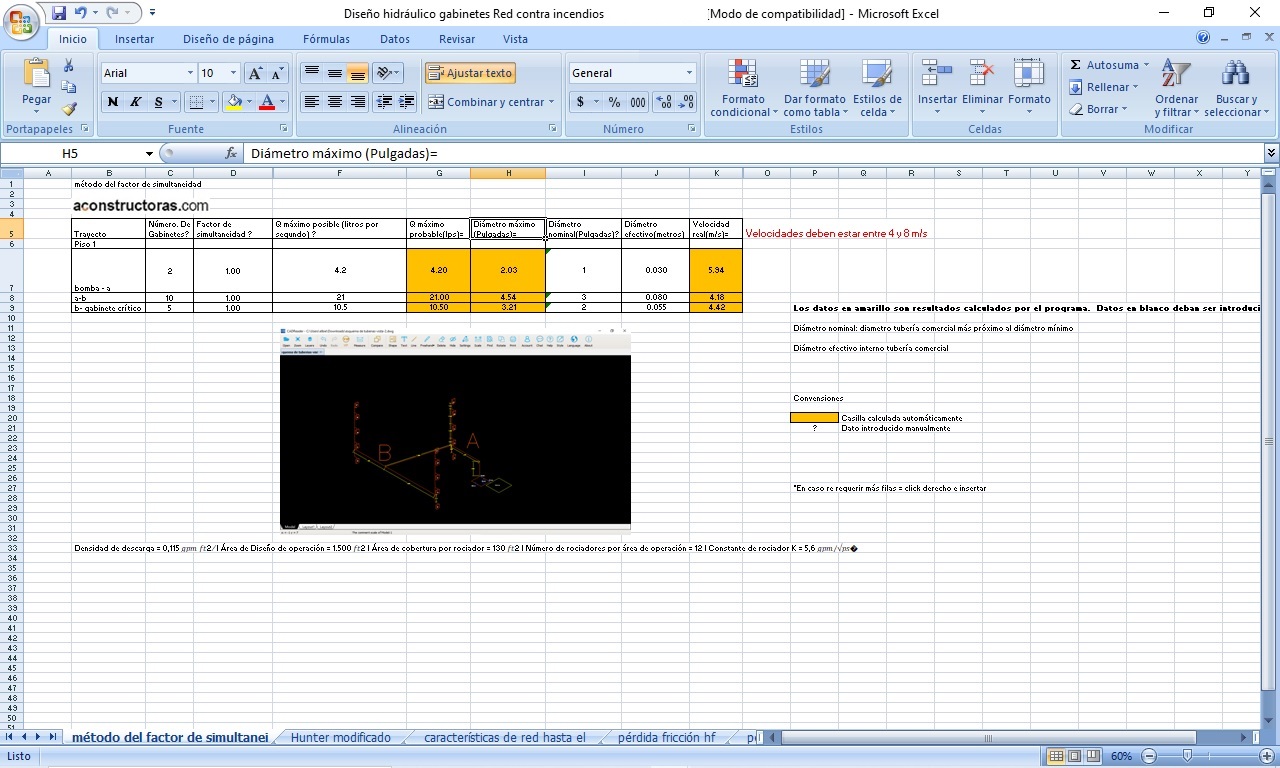Image resolution: width=1280 pixels, height=768 pixels.
Task: Apply cell borders button
Action: (196, 102)
